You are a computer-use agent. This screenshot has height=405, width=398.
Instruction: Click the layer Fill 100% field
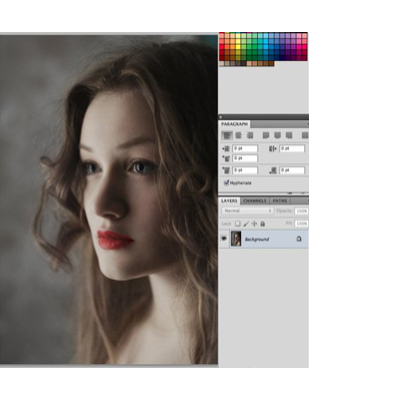(x=301, y=224)
